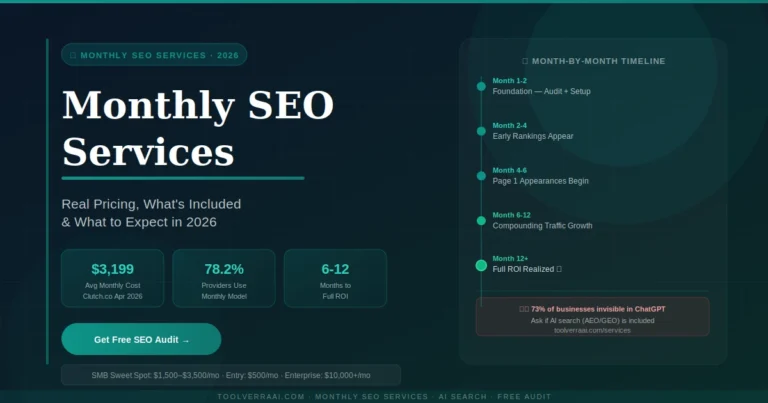Open the $3,199 Avg Monthly Cost card
Image resolution: width=768 pixels, height=403 pixels.
(113, 278)
